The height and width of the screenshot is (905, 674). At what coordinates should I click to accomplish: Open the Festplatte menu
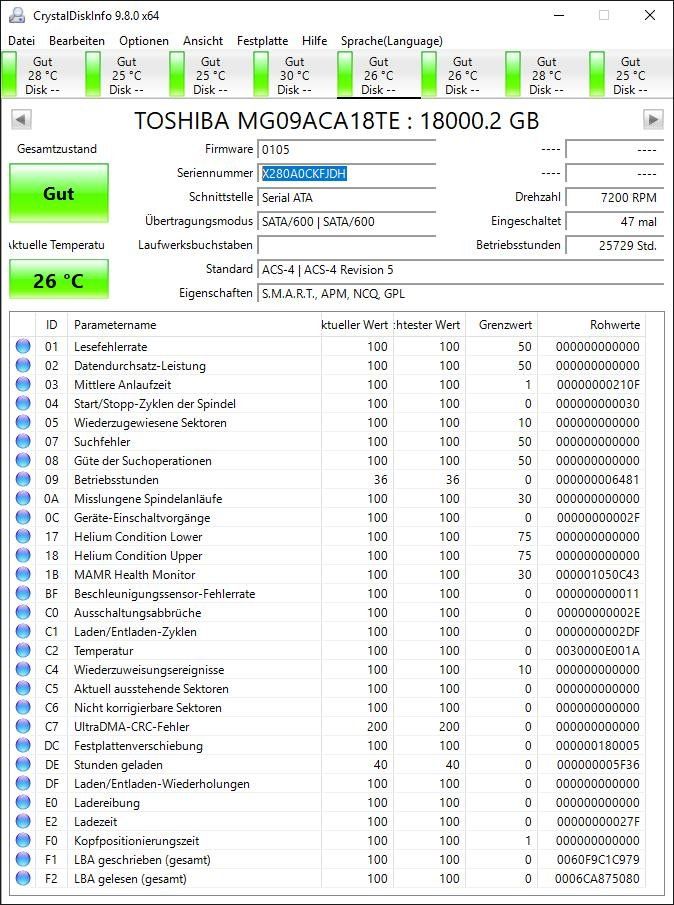(x=263, y=41)
